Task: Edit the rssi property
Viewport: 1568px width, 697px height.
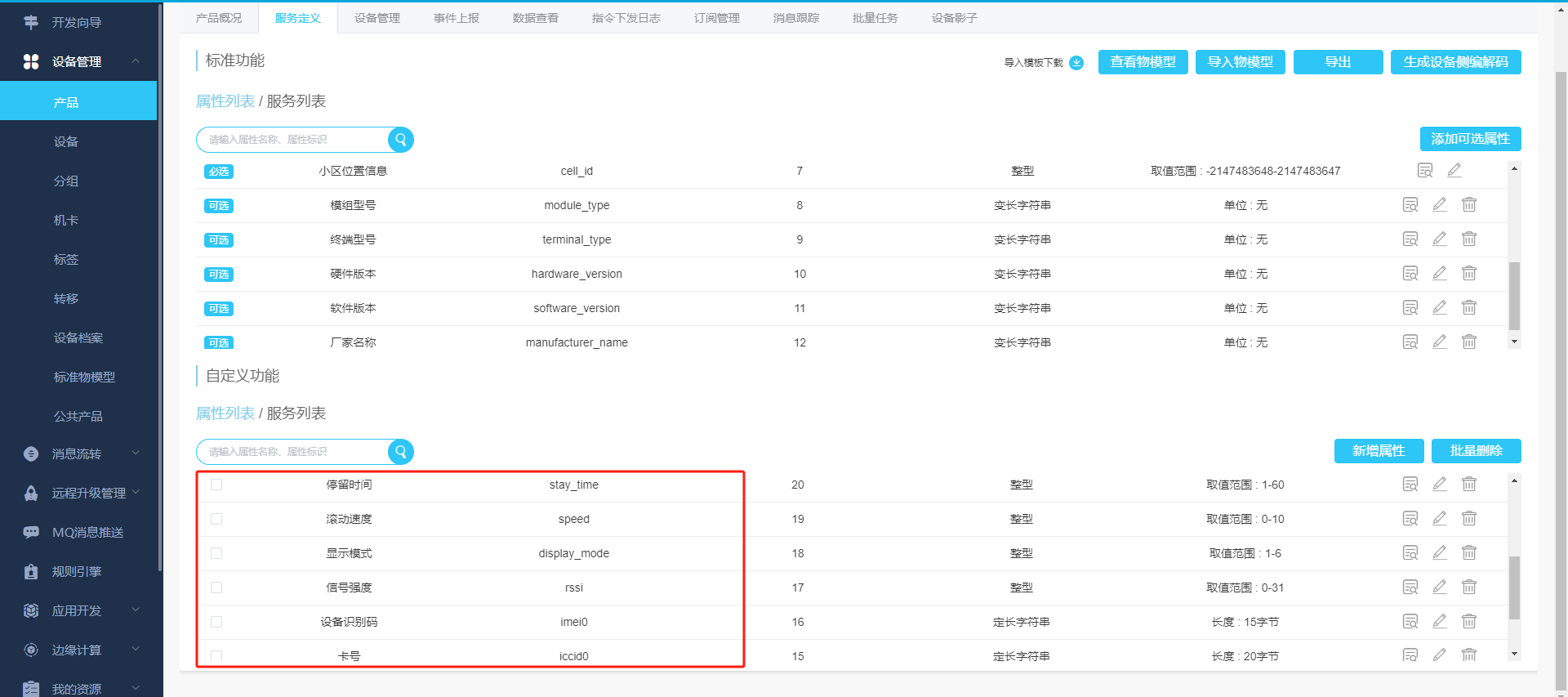Action: [x=1440, y=587]
